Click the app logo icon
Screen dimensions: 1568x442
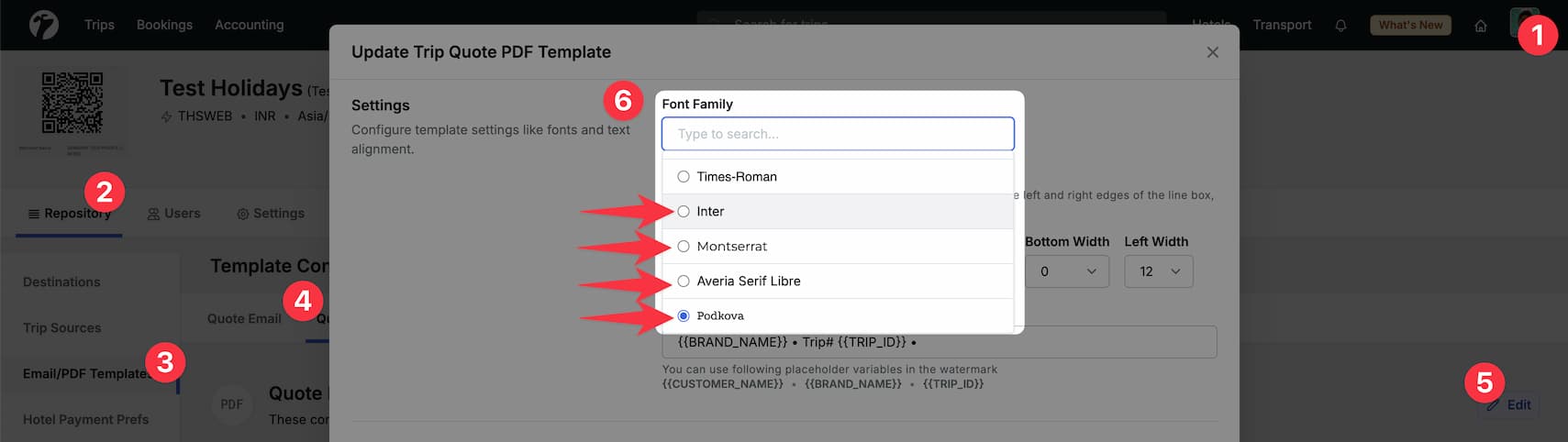point(43,25)
